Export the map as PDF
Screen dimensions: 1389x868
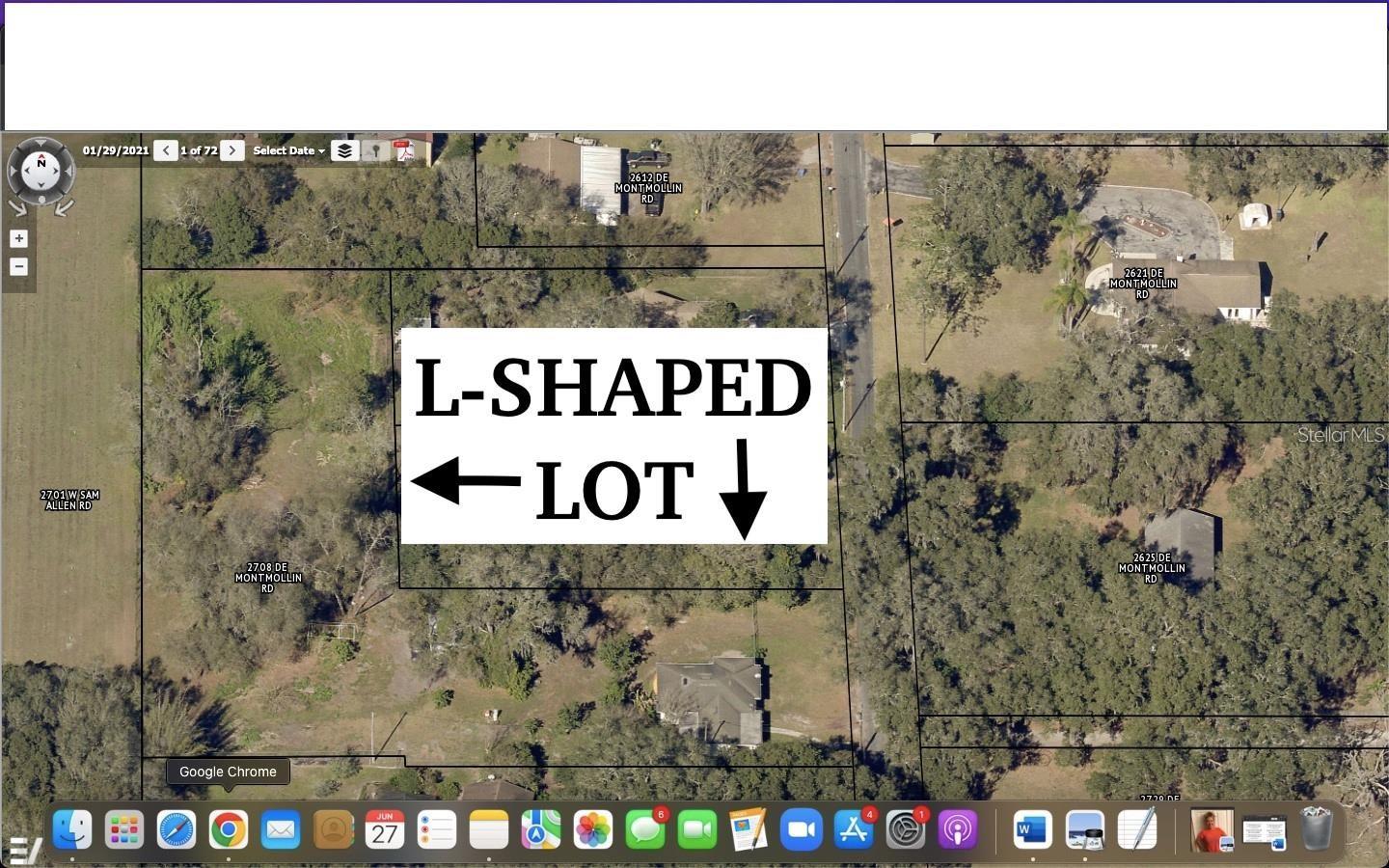pyautogui.click(x=404, y=150)
